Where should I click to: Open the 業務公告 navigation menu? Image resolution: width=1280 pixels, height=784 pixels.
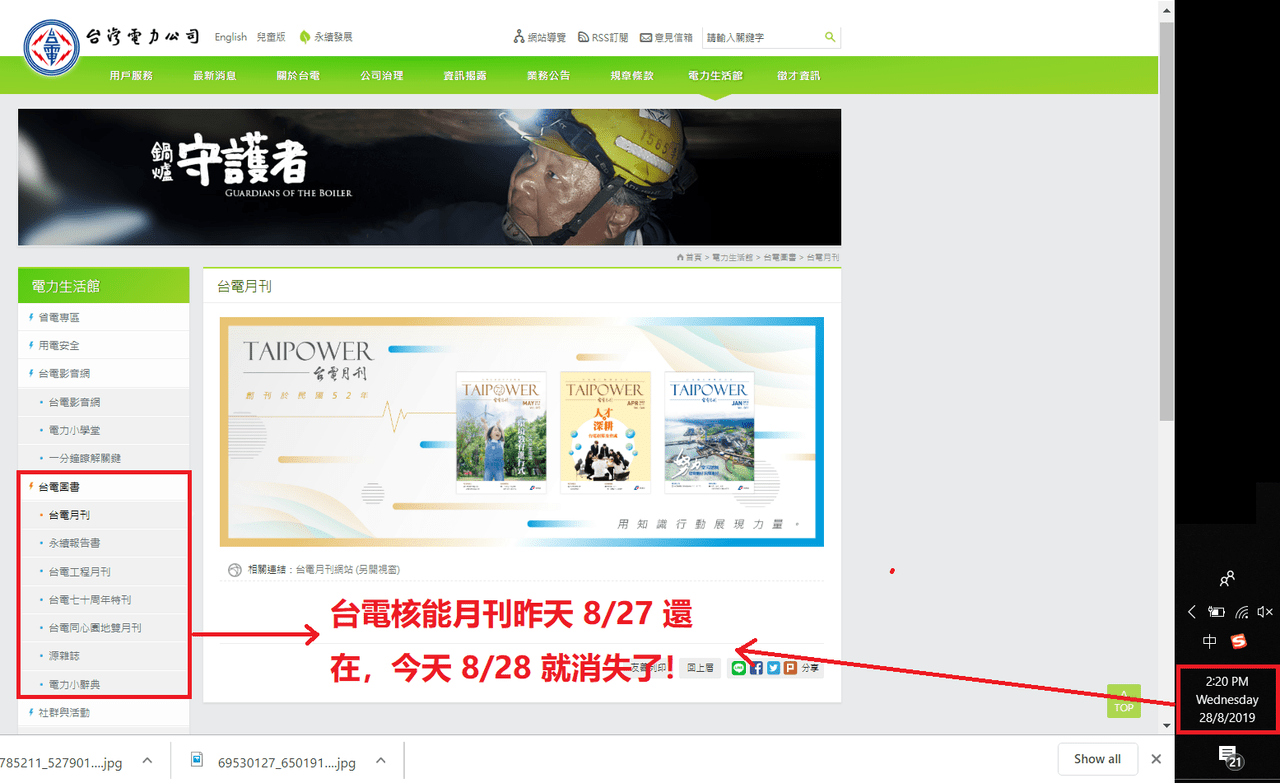coord(549,76)
